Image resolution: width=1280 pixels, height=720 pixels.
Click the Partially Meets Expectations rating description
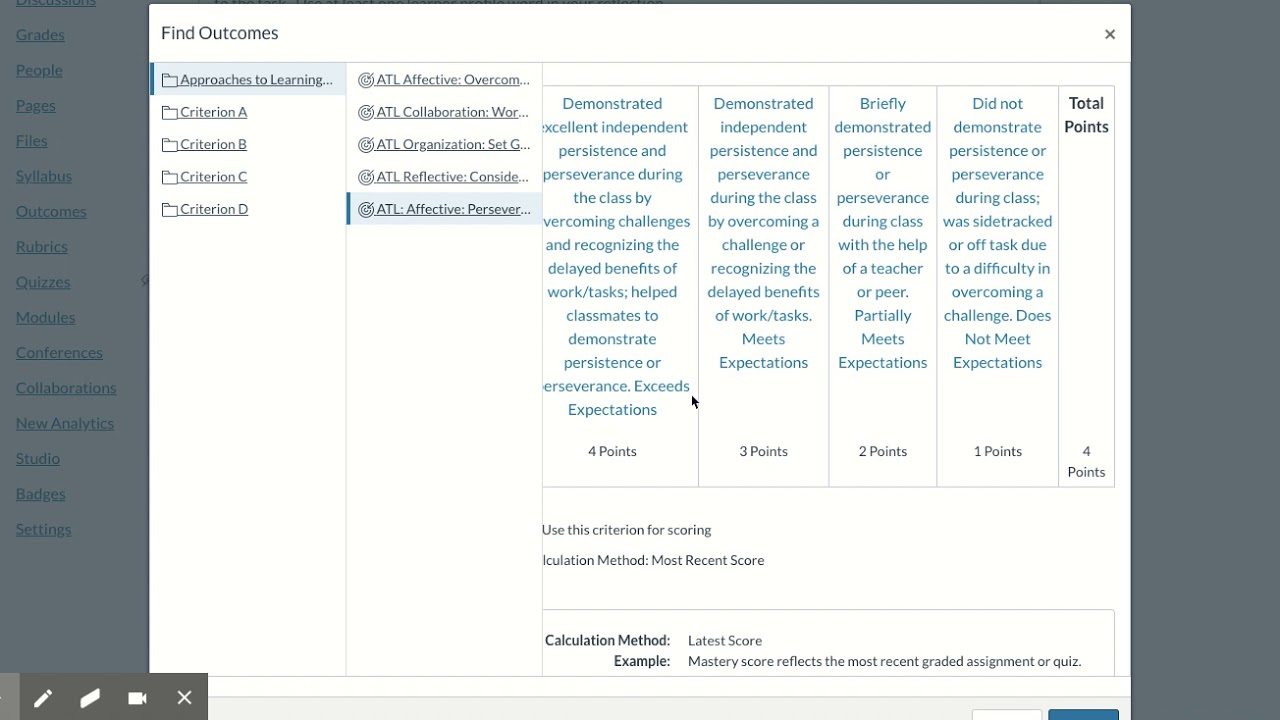(x=883, y=233)
